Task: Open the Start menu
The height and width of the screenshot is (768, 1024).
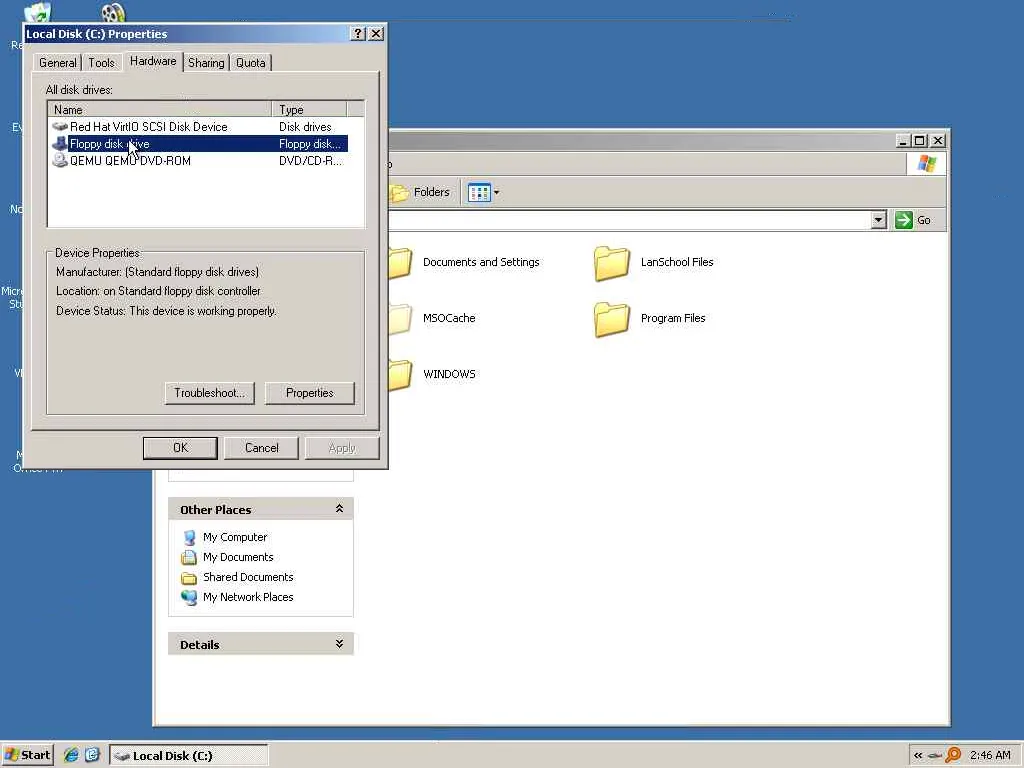Action: [27, 755]
